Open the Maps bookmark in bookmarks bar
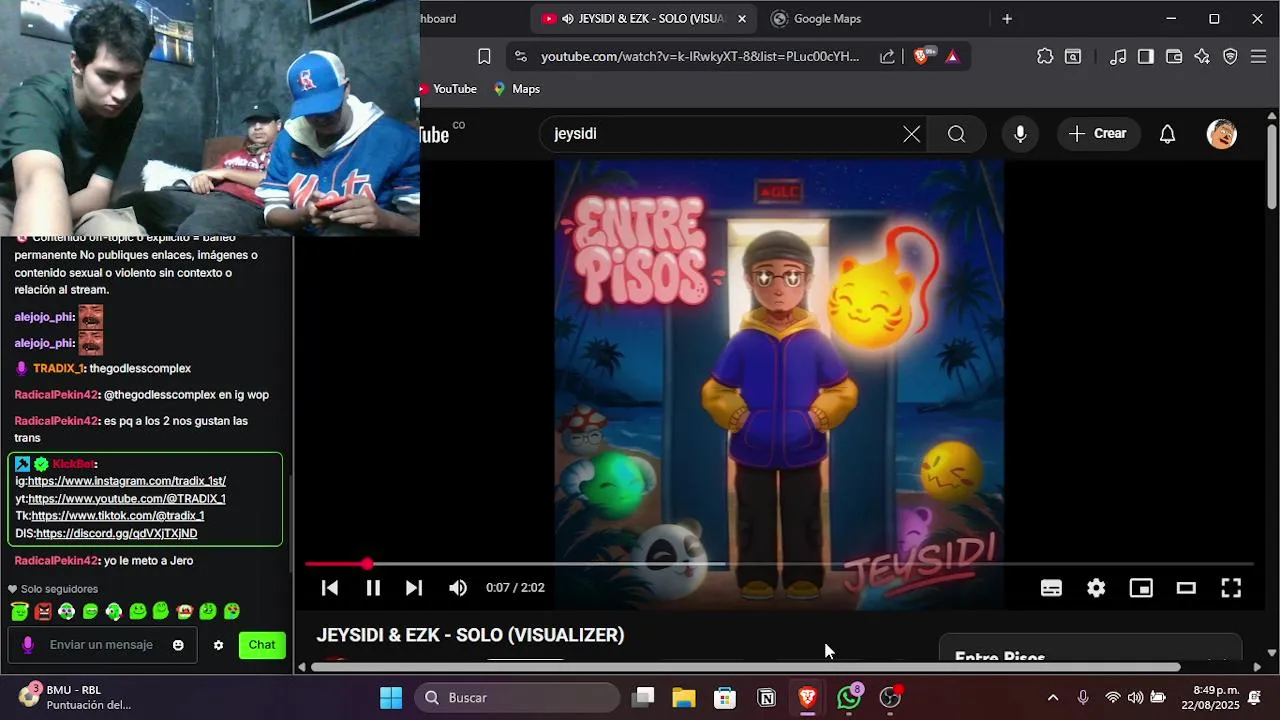Screen dimensions: 1280x720 pos(516,89)
